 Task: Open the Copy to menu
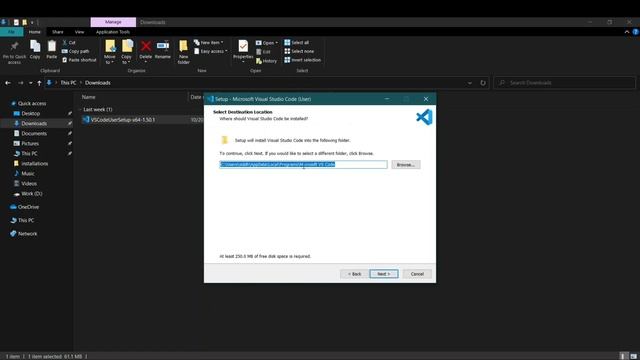pos(127,52)
